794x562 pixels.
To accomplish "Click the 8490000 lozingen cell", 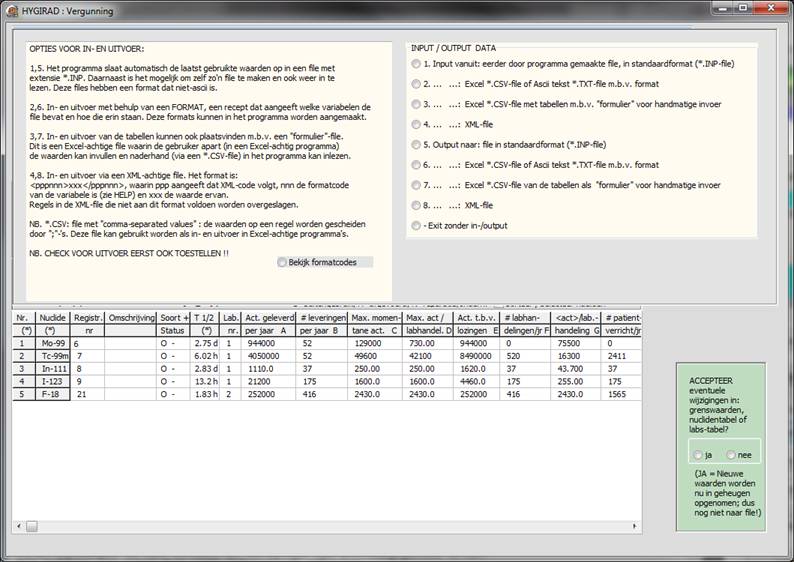I will tap(476, 356).
